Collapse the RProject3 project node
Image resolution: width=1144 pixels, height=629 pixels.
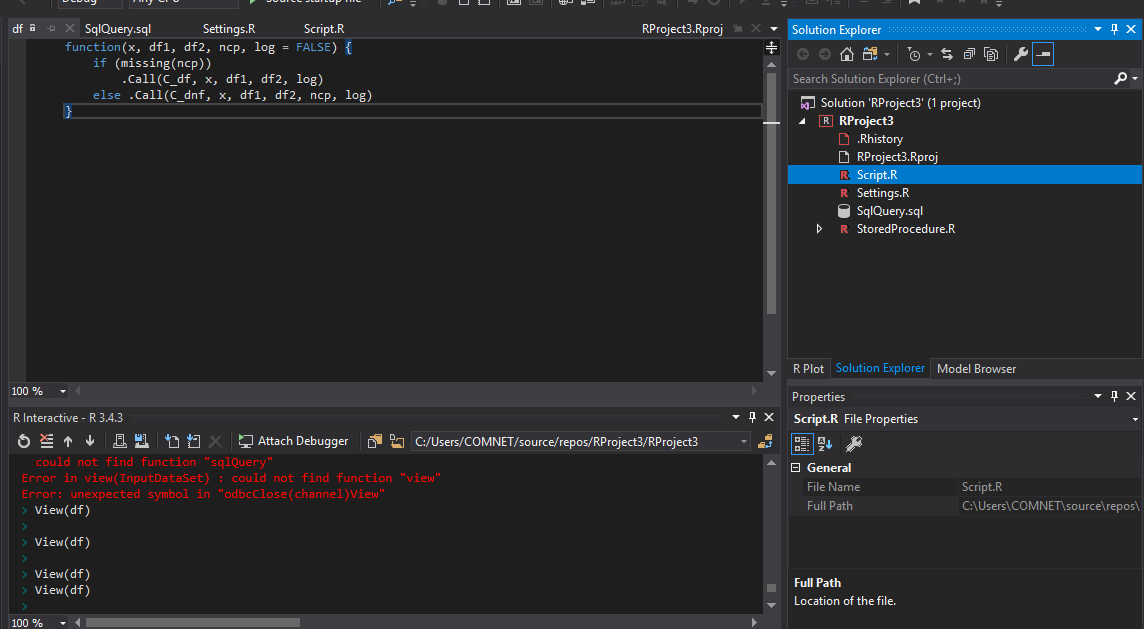tap(803, 121)
